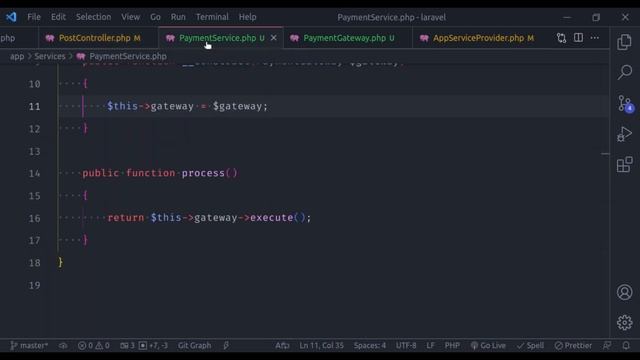Open the Manage settings gear
Image resolution: width=640 pixels, height=360 pixels.
pos(624,322)
